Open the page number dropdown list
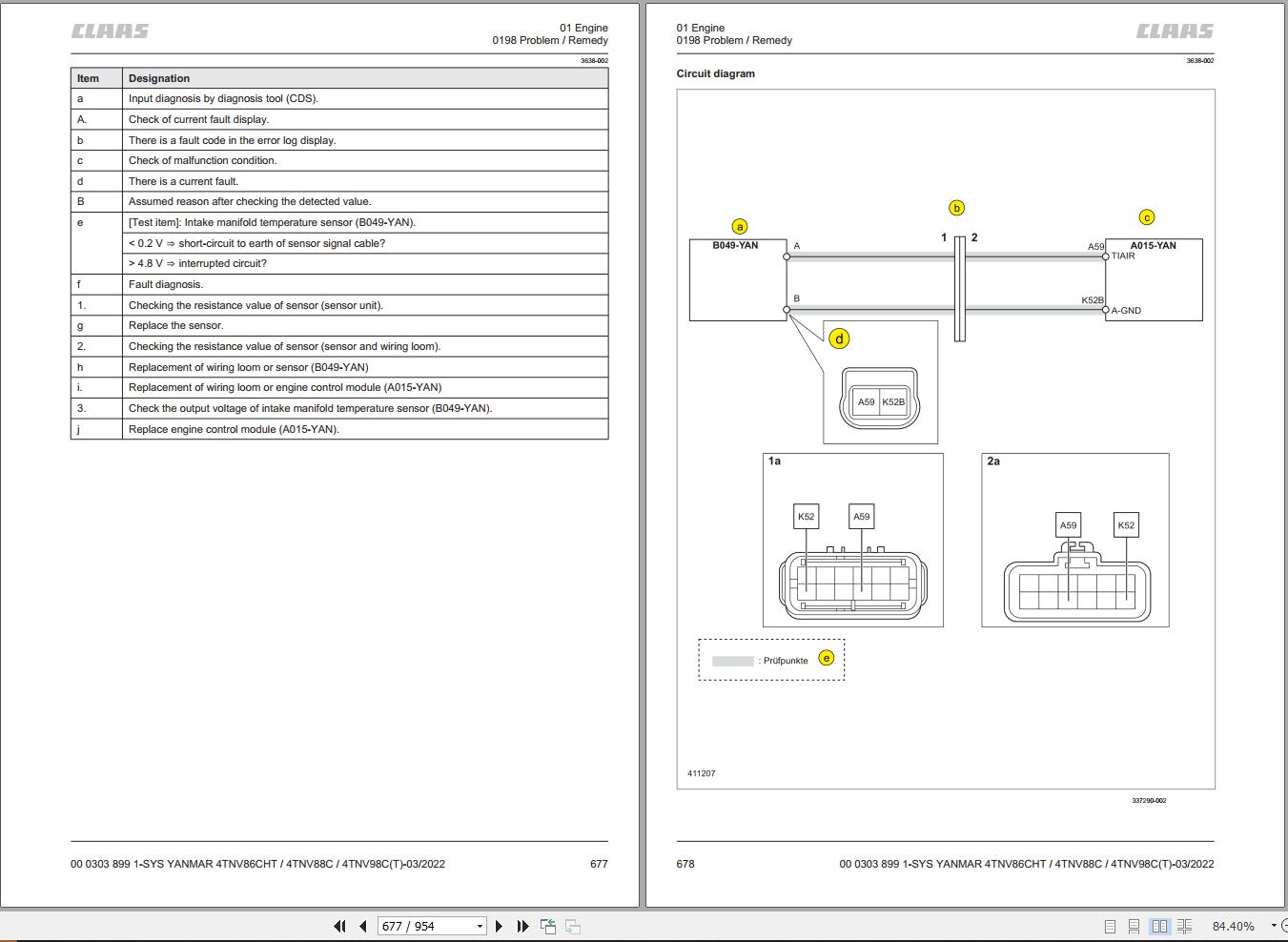Viewport: 1288px width, 942px height. click(x=480, y=926)
